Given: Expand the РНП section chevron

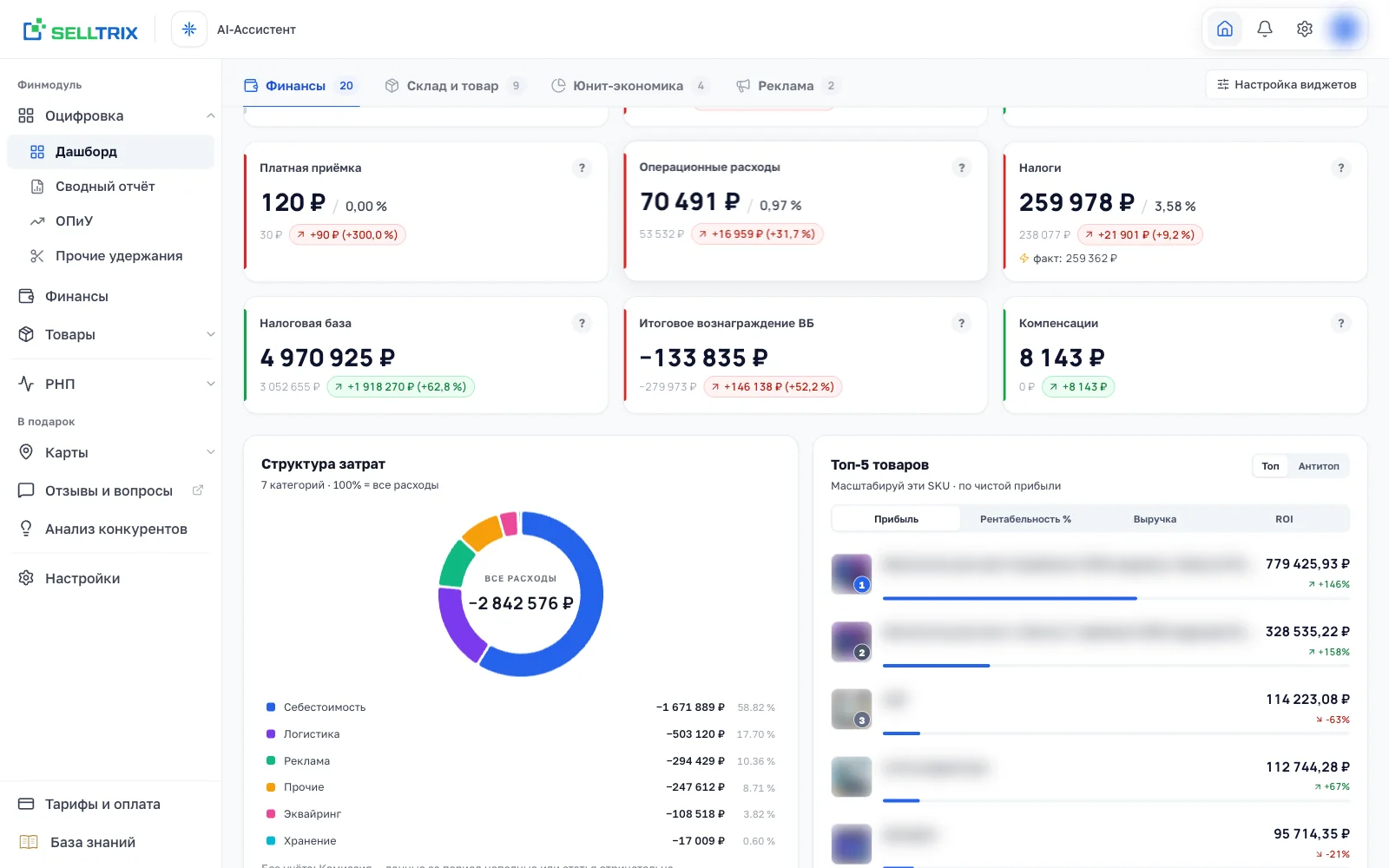Looking at the screenshot, I should (210, 384).
